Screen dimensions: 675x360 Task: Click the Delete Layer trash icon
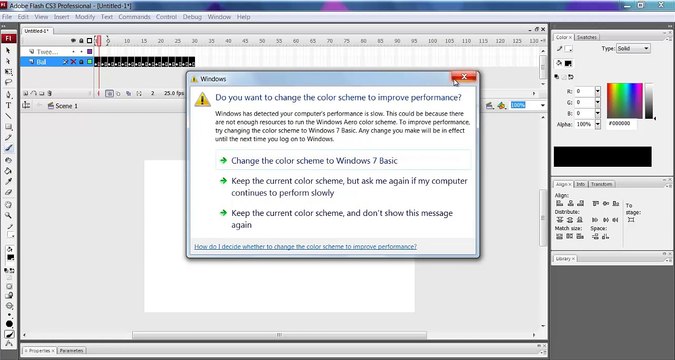tap(50, 93)
